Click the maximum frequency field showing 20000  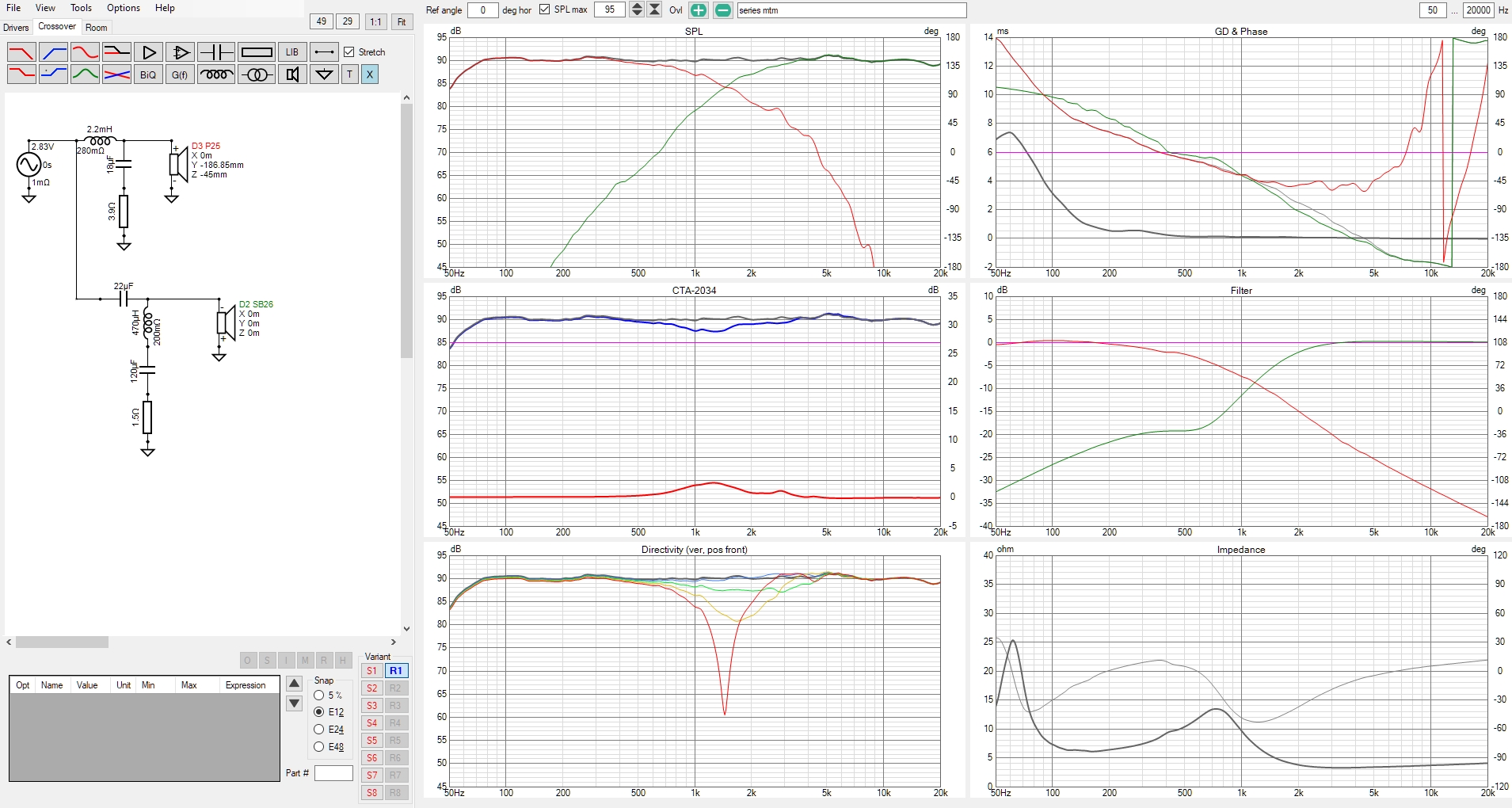click(x=1478, y=10)
